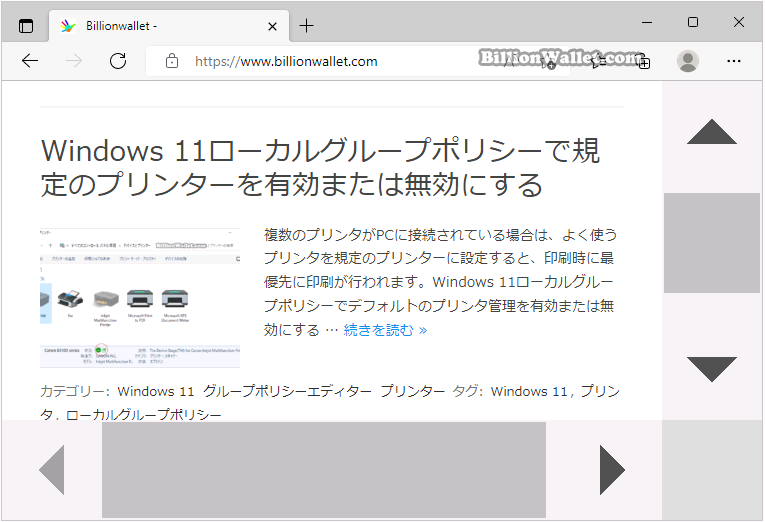765x522 pixels.
Task: Follow the 続きを読む » link
Action: [x=385, y=330]
